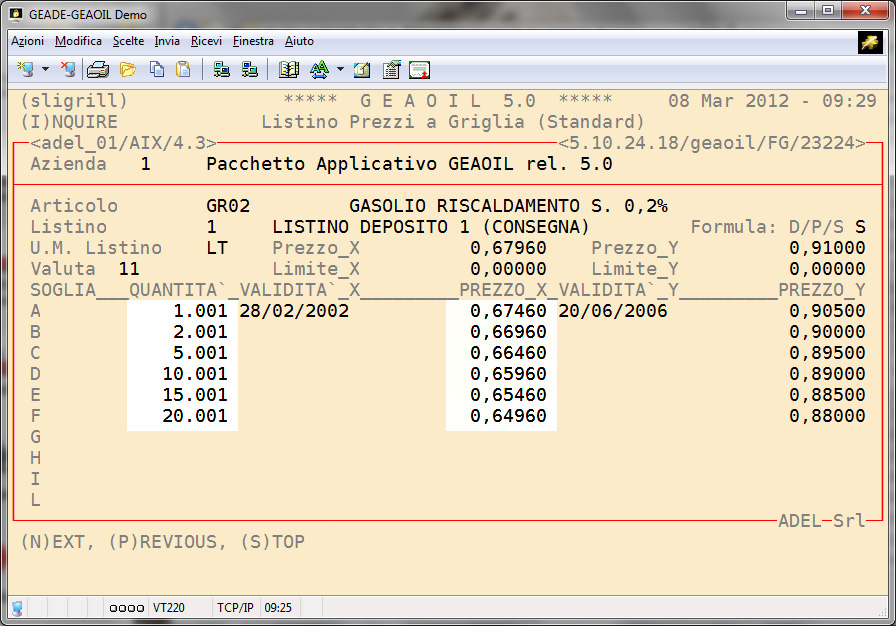Image resolution: width=896 pixels, height=626 pixels.
Task: Expand the font dropdown arrow
Action: 340,70
